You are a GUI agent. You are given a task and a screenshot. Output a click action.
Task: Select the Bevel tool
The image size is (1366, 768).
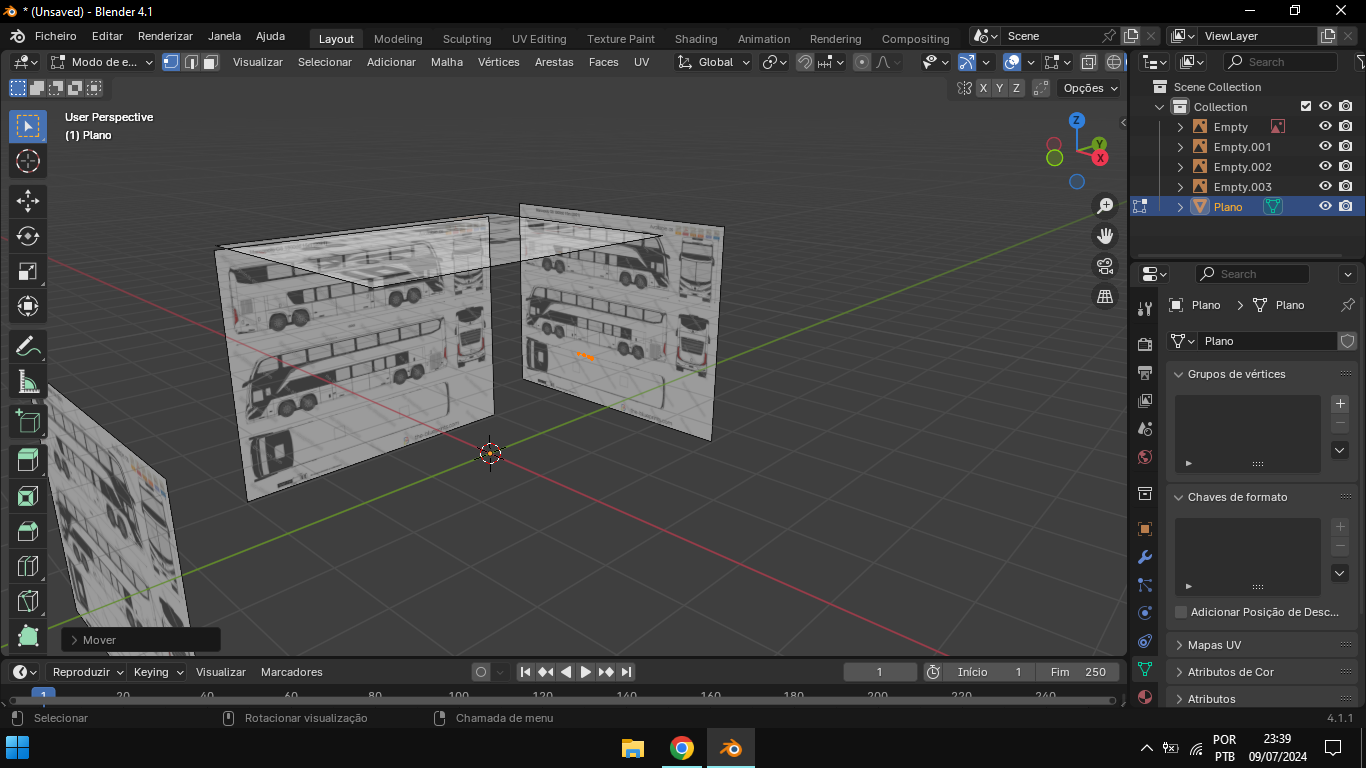tap(28, 531)
